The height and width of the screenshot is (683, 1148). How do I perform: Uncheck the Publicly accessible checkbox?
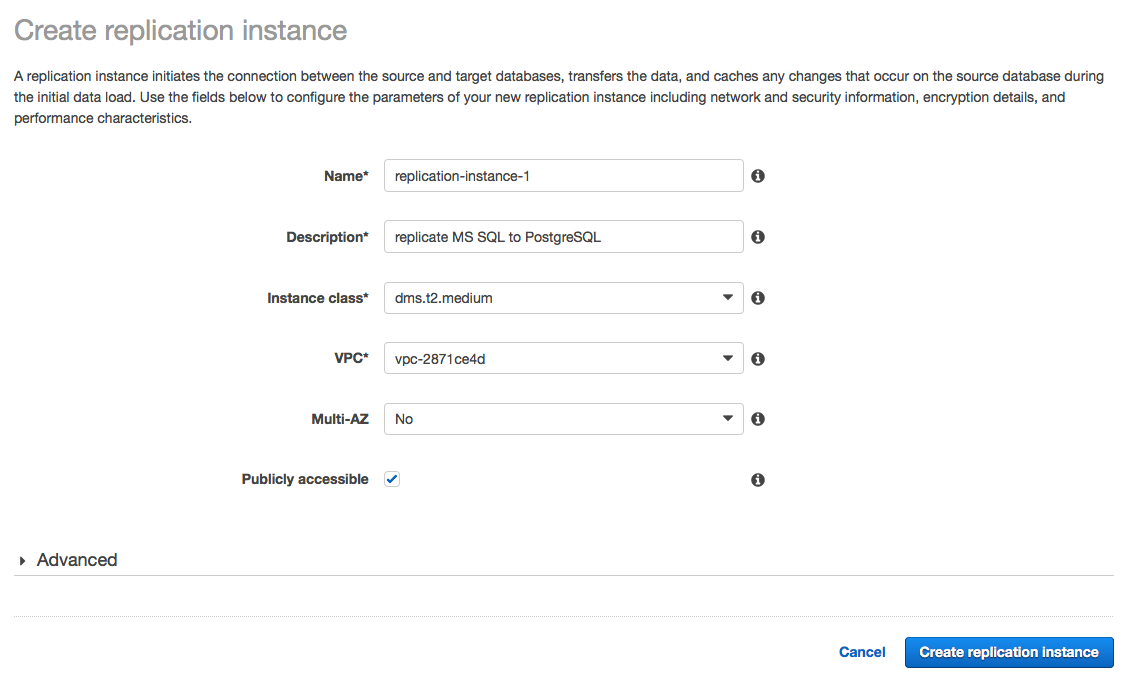(391, 478)
